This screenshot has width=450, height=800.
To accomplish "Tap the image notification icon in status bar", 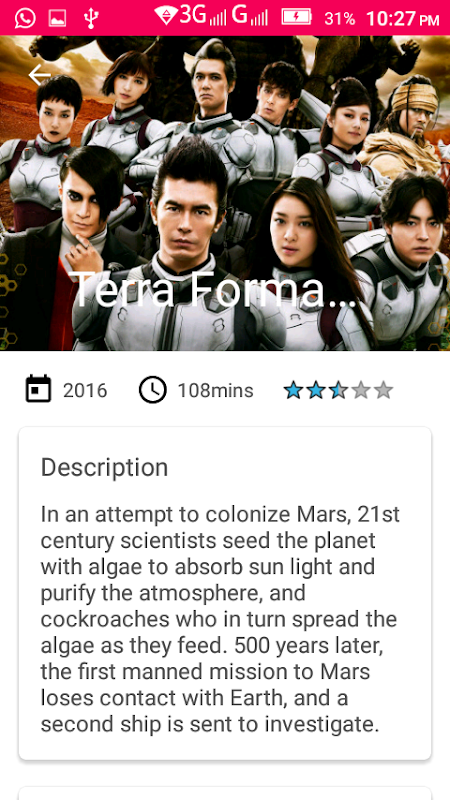I will click(x=57, y=19).
